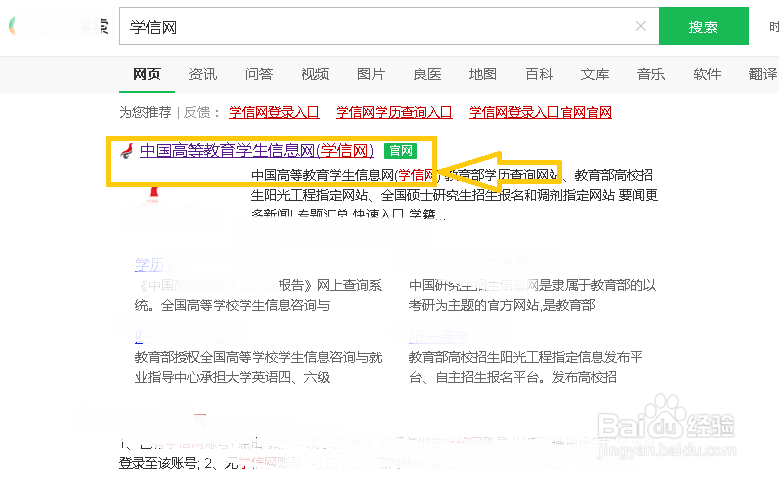Click the green 搜索 search button
The height and width of the screenshot is (477, 779).
(x=703, y=26)
